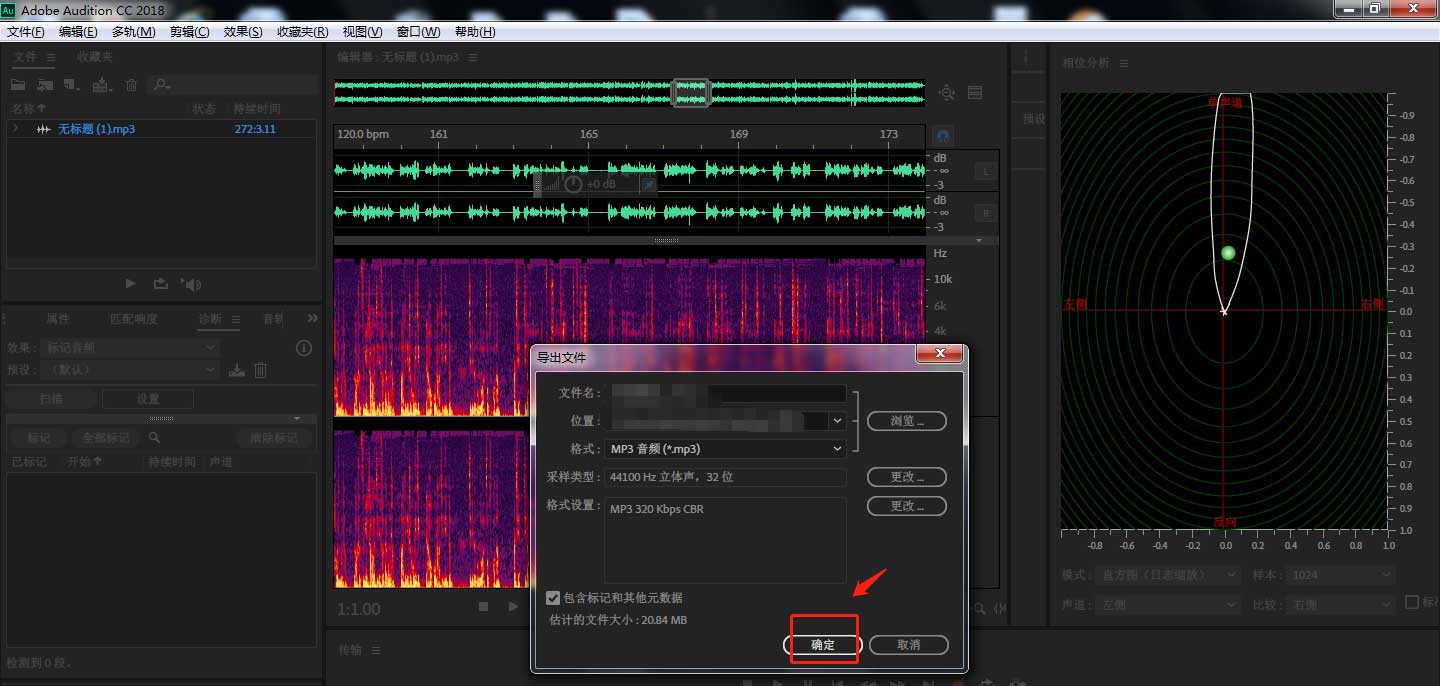Click the 浏览 browse button

tap(906, 421)
